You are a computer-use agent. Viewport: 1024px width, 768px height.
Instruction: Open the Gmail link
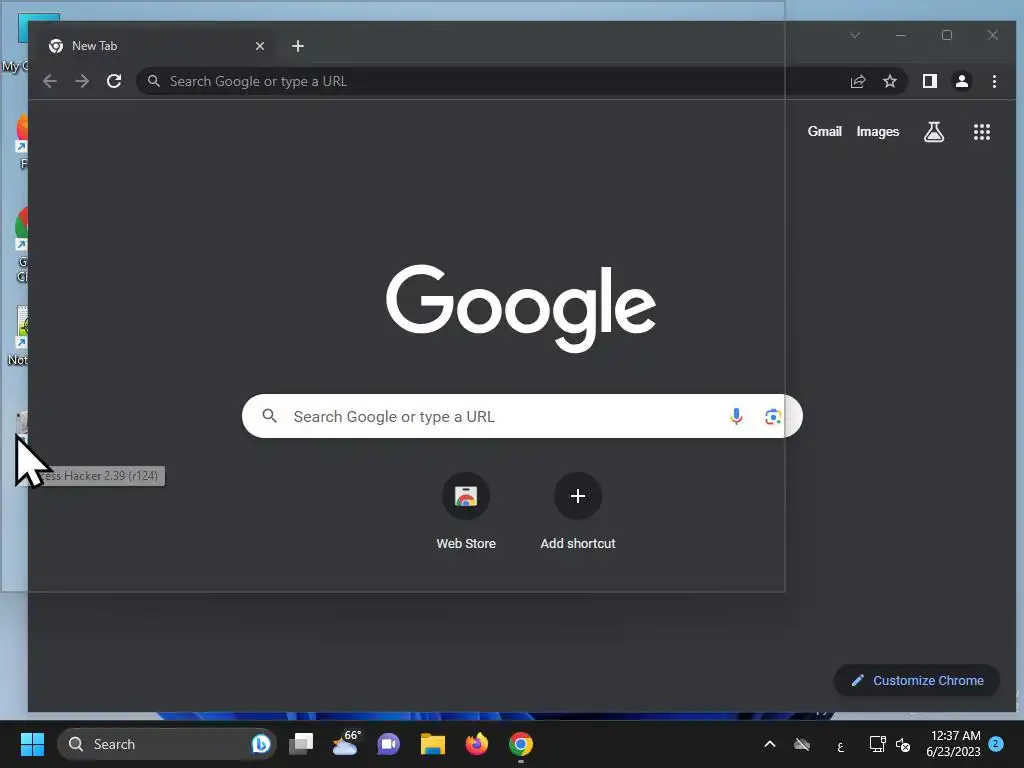tap(824, 131)
